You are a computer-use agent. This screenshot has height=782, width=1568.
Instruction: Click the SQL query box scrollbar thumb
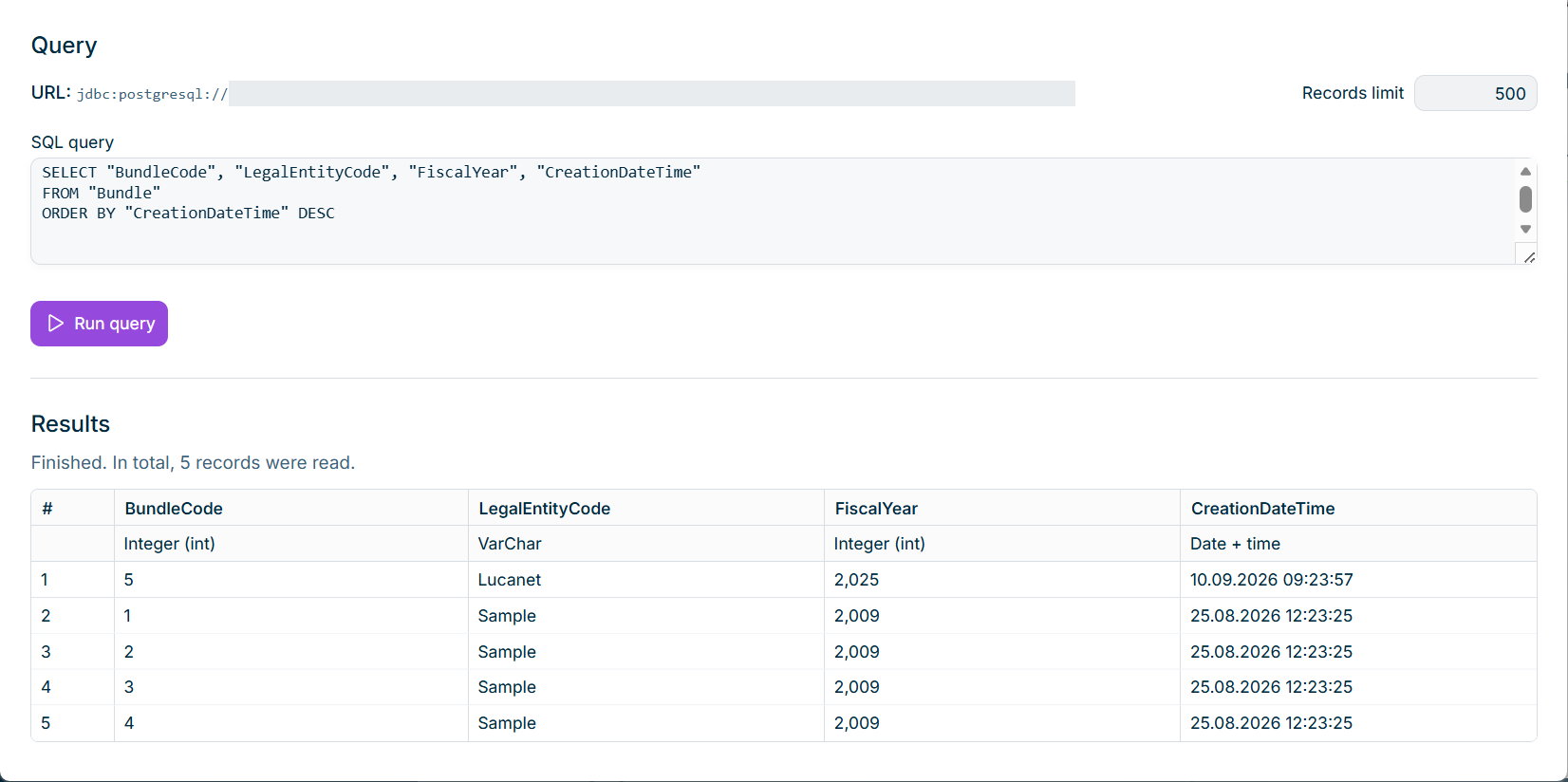pos(1525,199)
